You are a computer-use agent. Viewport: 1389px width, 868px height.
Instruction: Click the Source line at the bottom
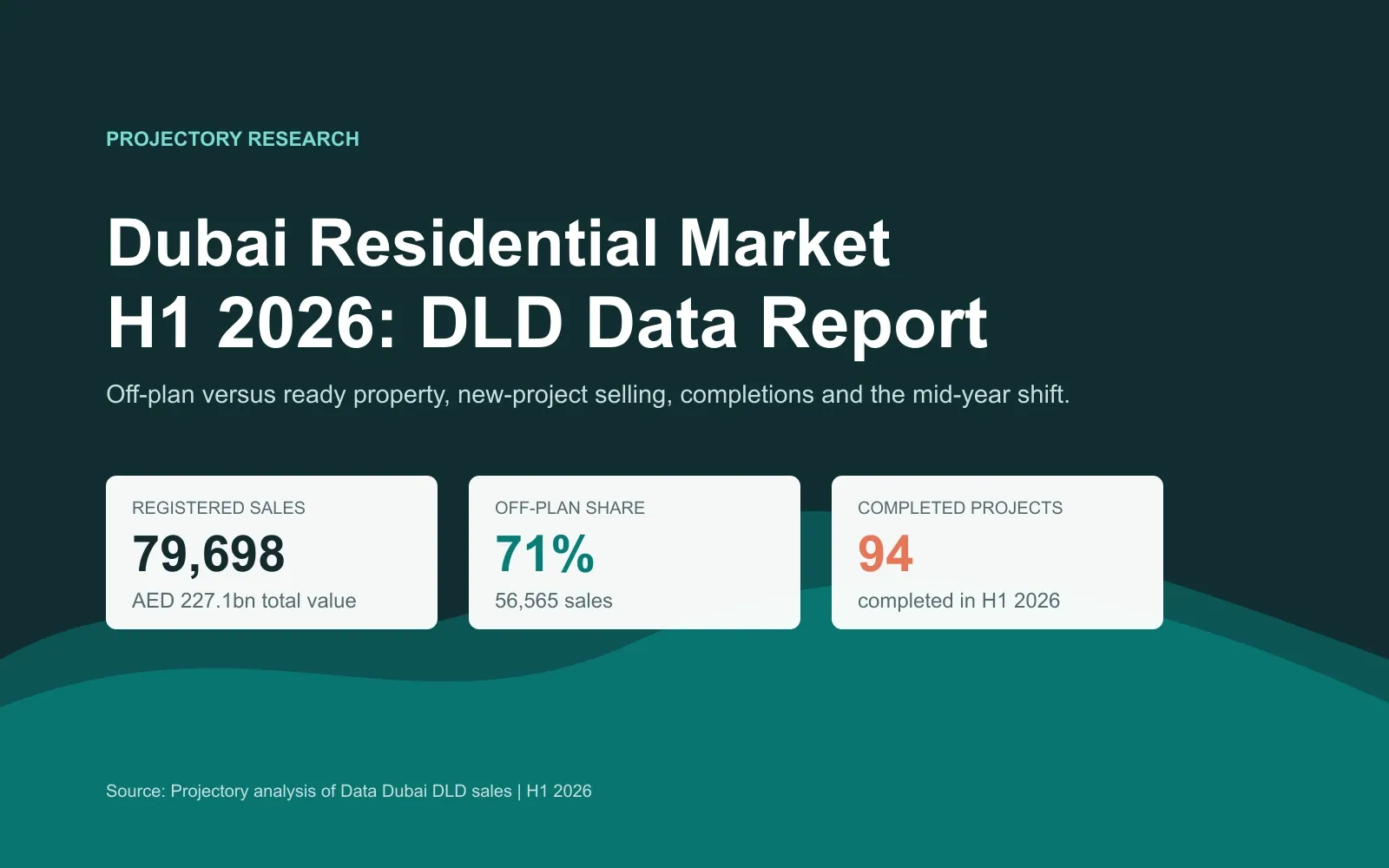tap(349, 791)
